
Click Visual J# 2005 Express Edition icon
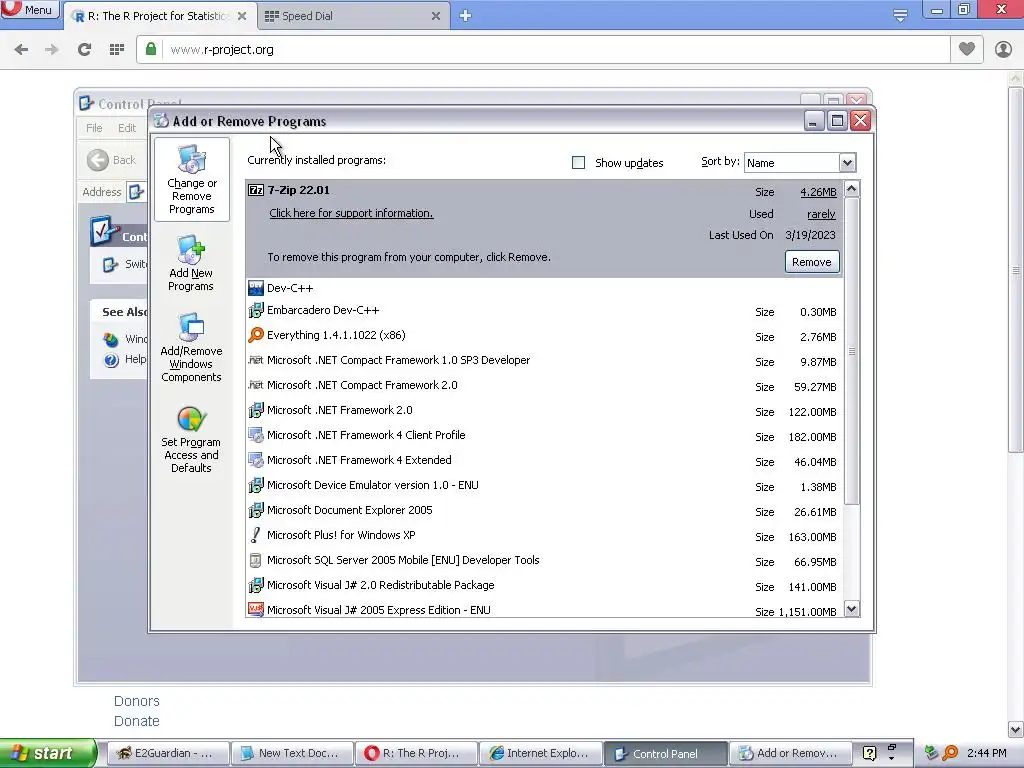(256, 610)
